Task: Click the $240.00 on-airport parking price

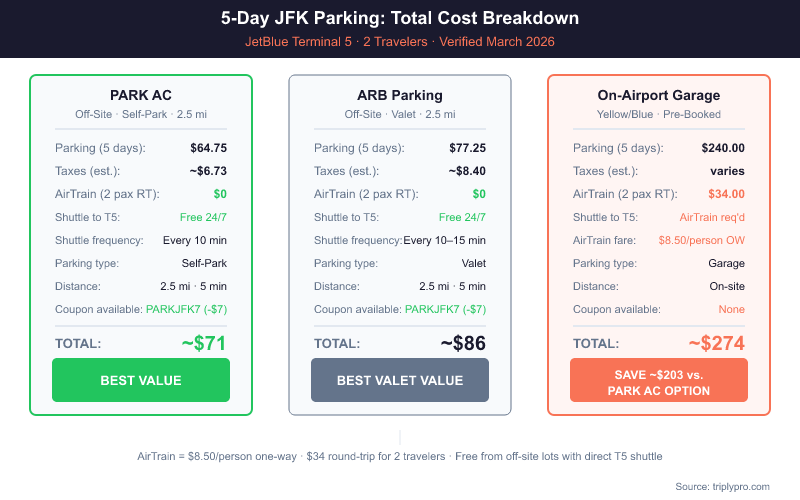Action: (x=722, y=148)
